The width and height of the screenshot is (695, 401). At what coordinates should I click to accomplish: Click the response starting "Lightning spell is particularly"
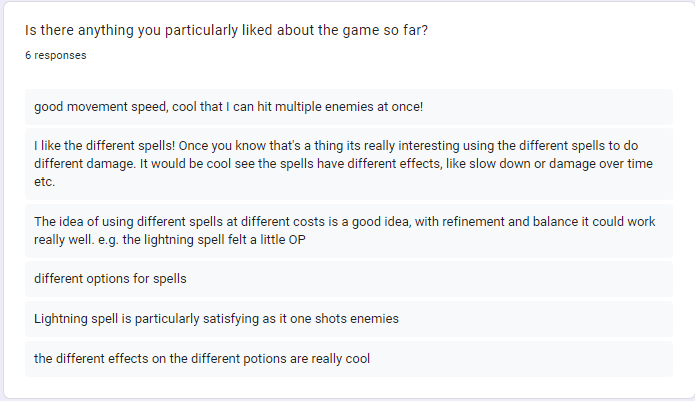click(216, 319)
